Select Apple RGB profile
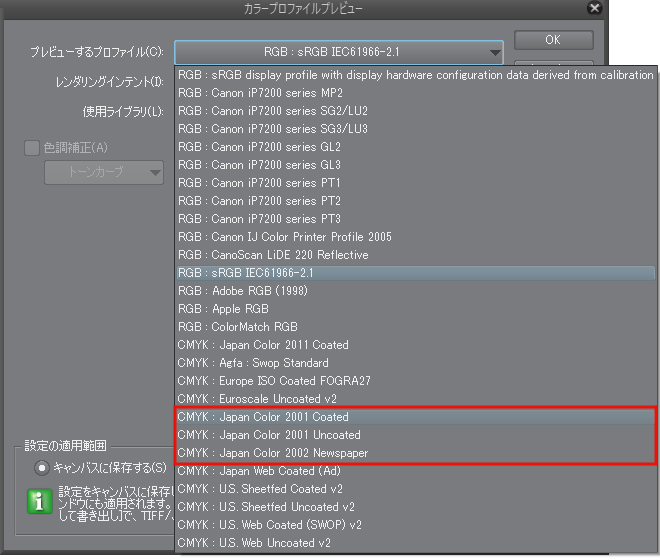The image size is (660, 560). pos(415,309)
